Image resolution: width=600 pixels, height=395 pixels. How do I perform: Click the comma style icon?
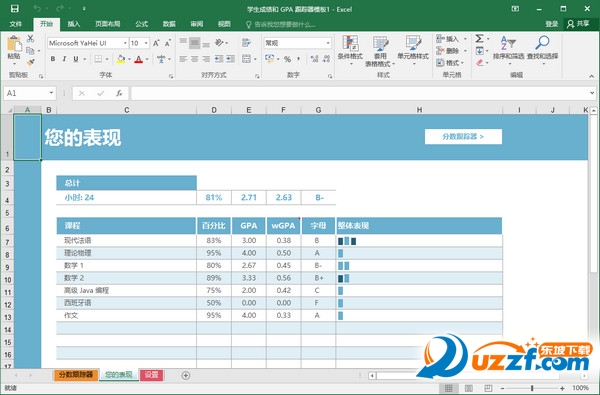tap(298, 59)
